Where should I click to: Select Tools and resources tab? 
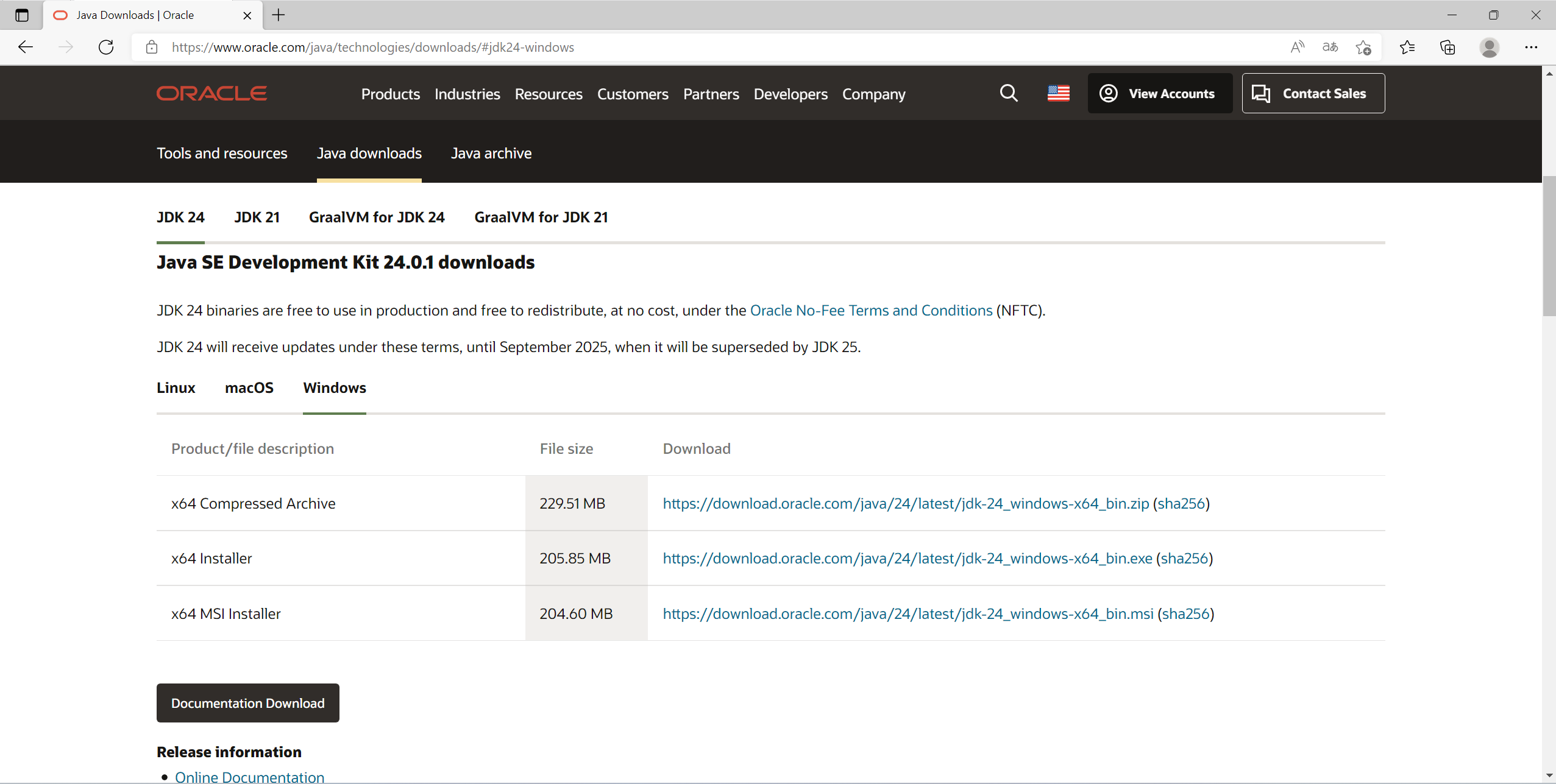click(222, 153)
